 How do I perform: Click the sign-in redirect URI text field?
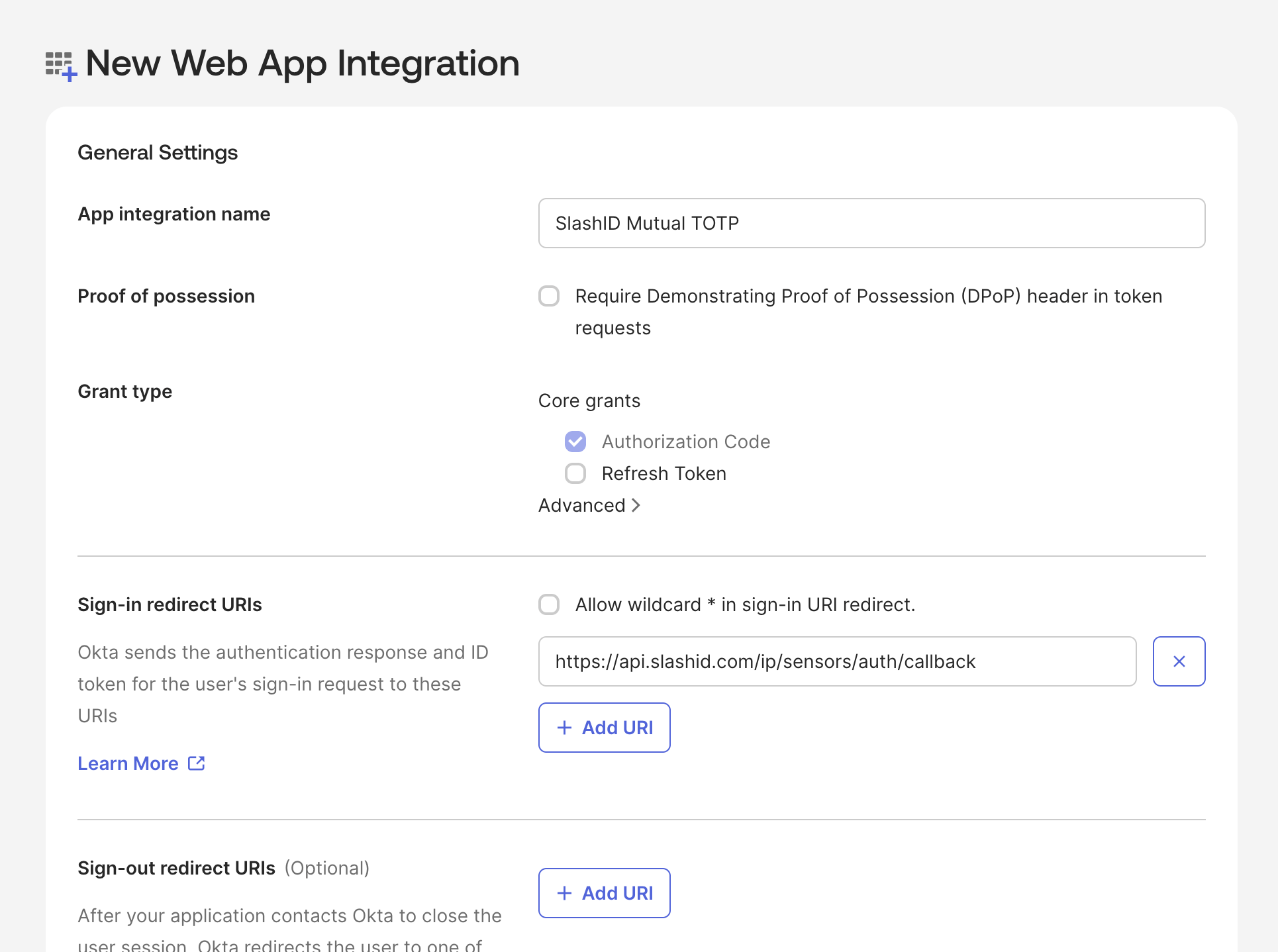pos(837,661)
